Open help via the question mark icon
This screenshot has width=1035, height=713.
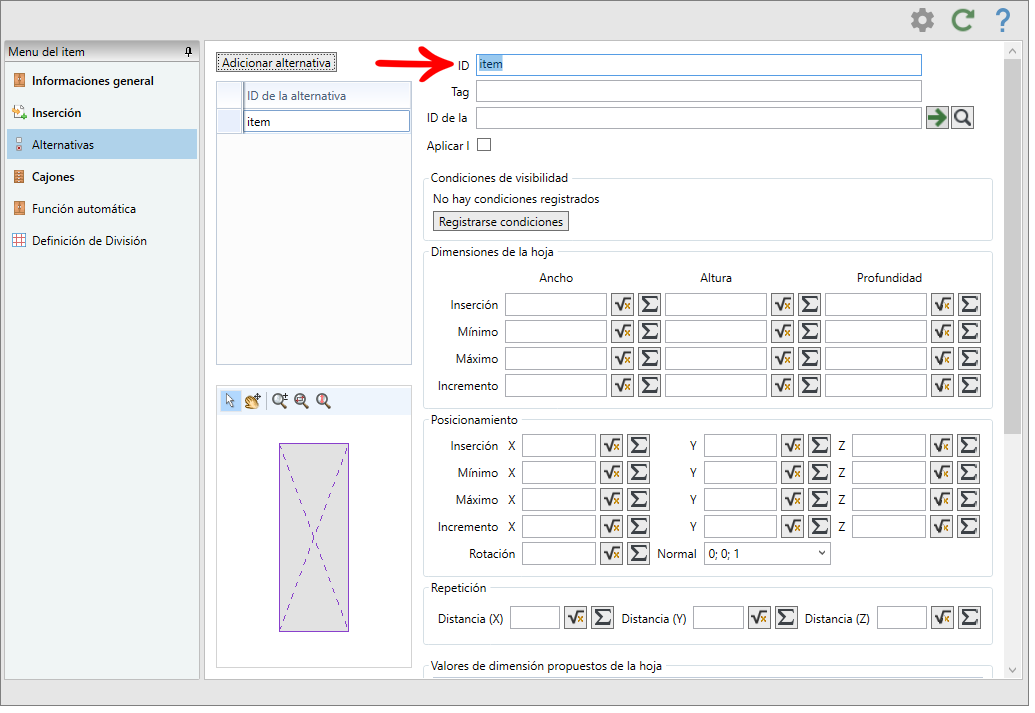pos(1003,20)
